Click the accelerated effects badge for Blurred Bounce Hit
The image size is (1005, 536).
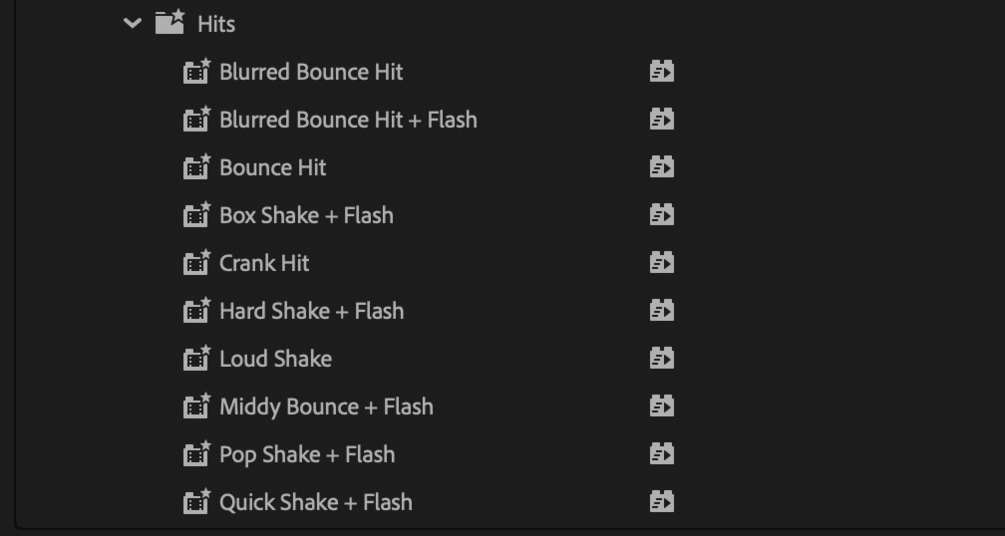click(661, 72)
